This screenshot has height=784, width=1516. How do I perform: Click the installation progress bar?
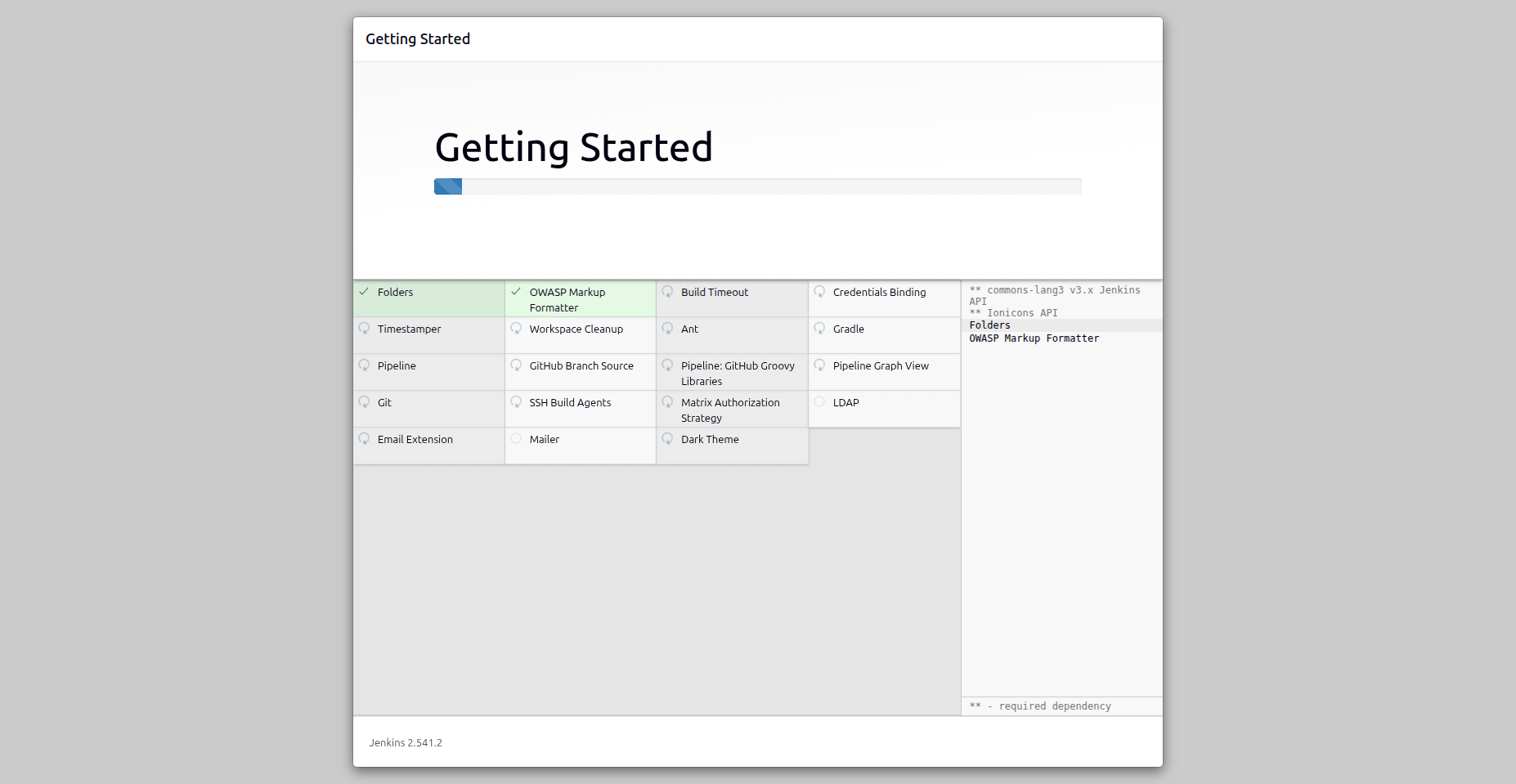point(757,186)
